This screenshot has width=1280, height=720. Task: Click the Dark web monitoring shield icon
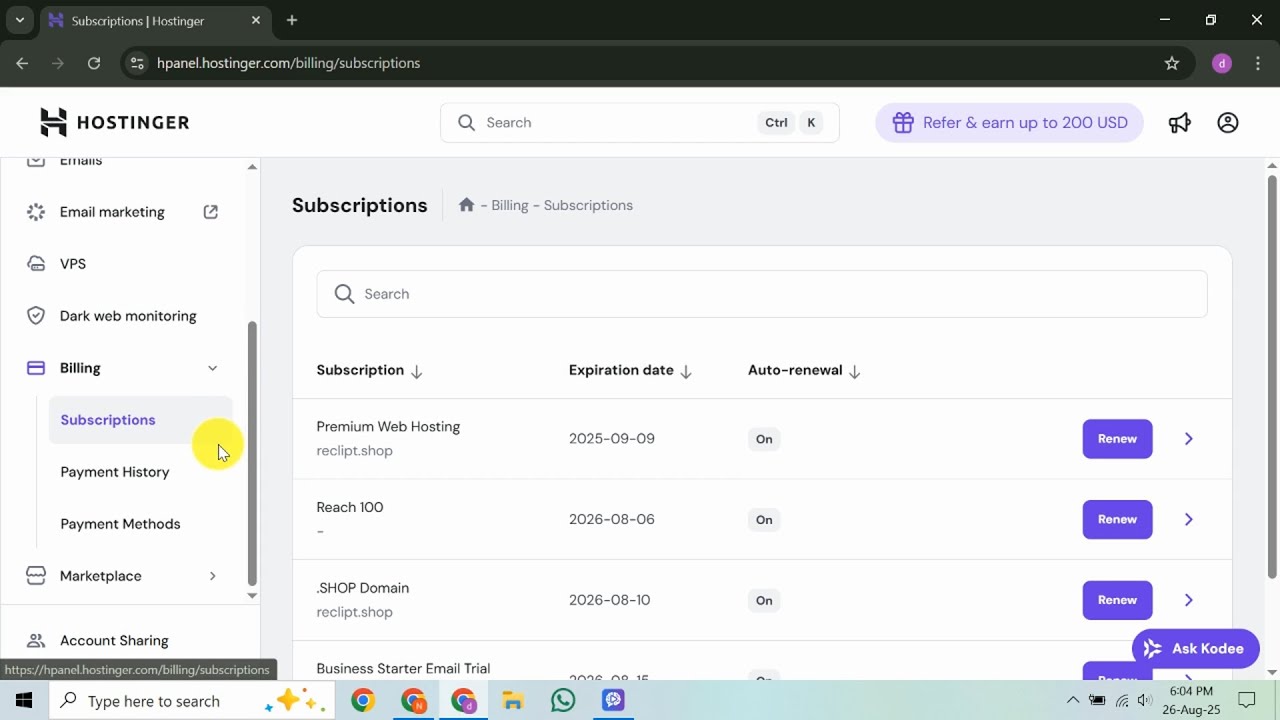(36, 316)
